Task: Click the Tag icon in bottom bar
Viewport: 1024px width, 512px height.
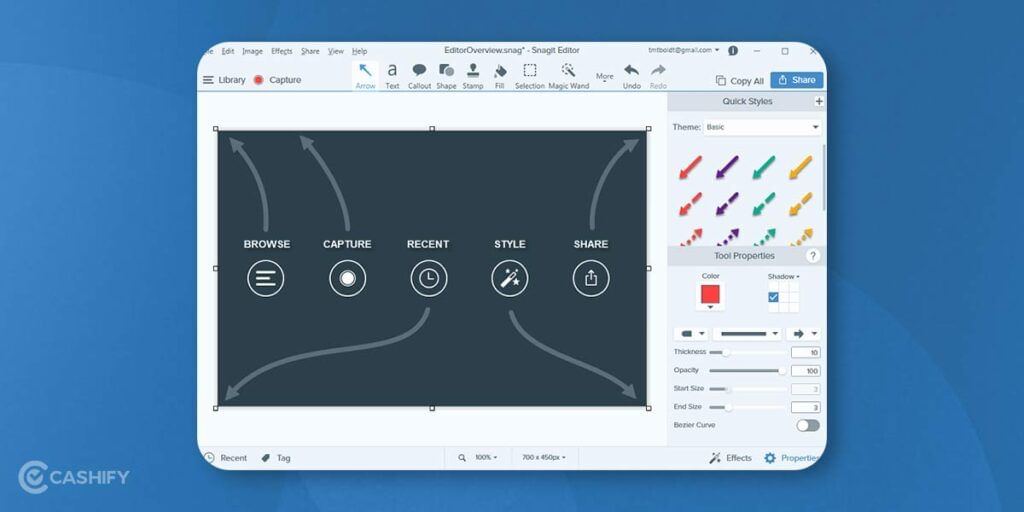Action: (266, 458)
